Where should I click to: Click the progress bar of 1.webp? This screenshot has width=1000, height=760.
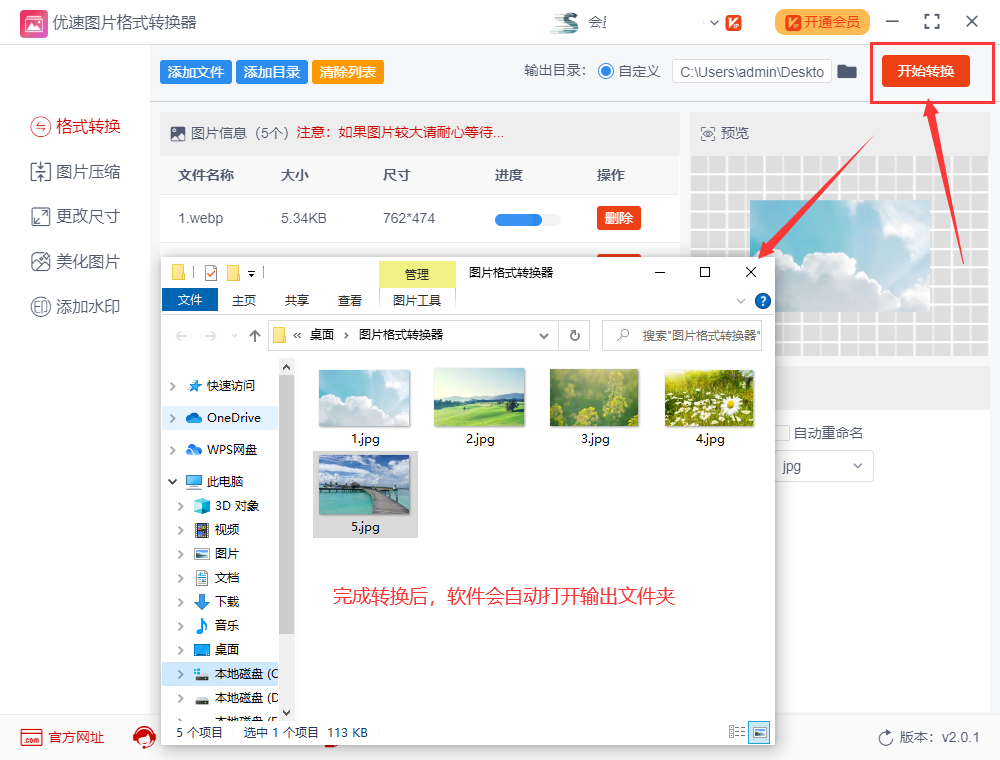coord(526,218)
